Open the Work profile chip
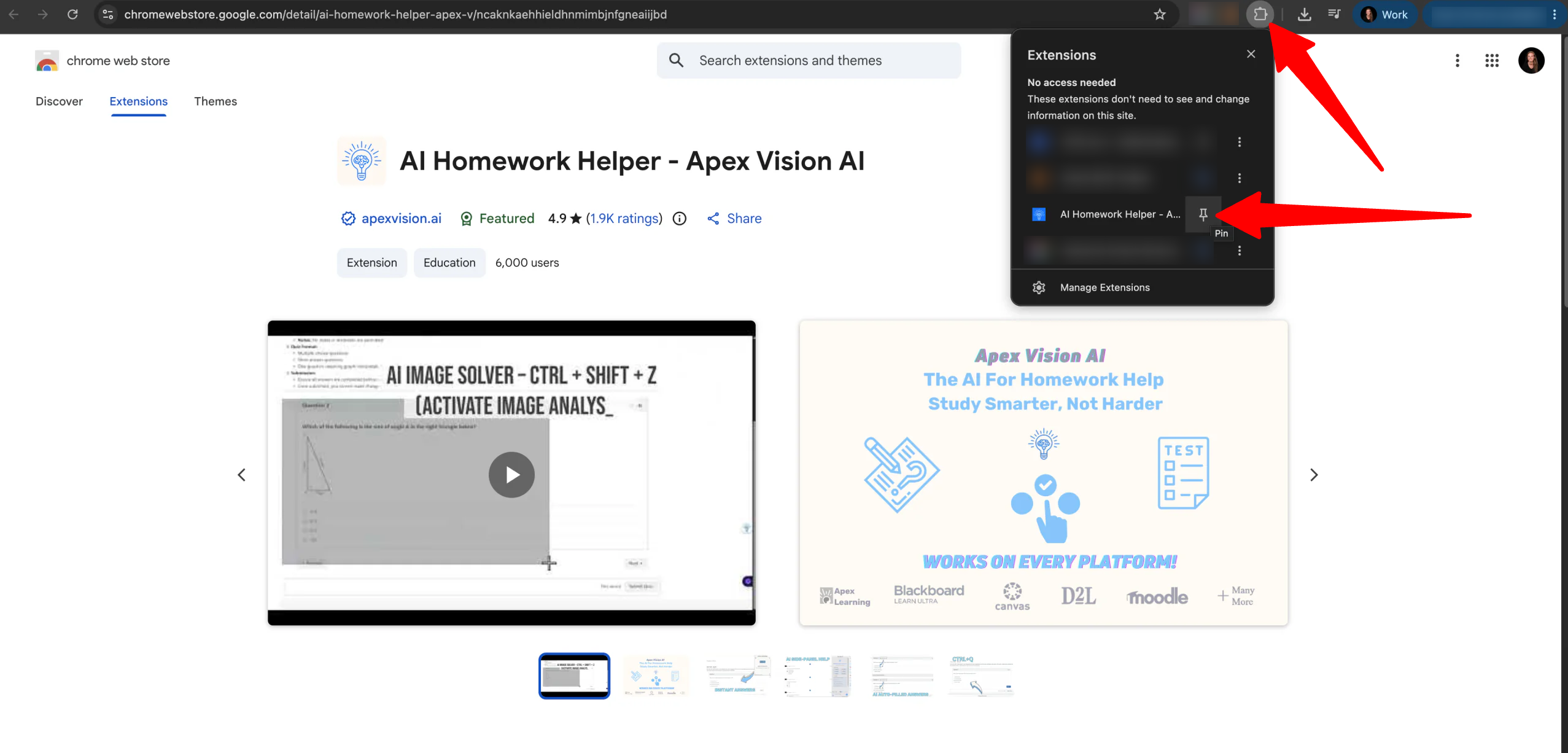Viewport: 1568px width, 753px height. pyautogui.click(x=1384, y=14)
